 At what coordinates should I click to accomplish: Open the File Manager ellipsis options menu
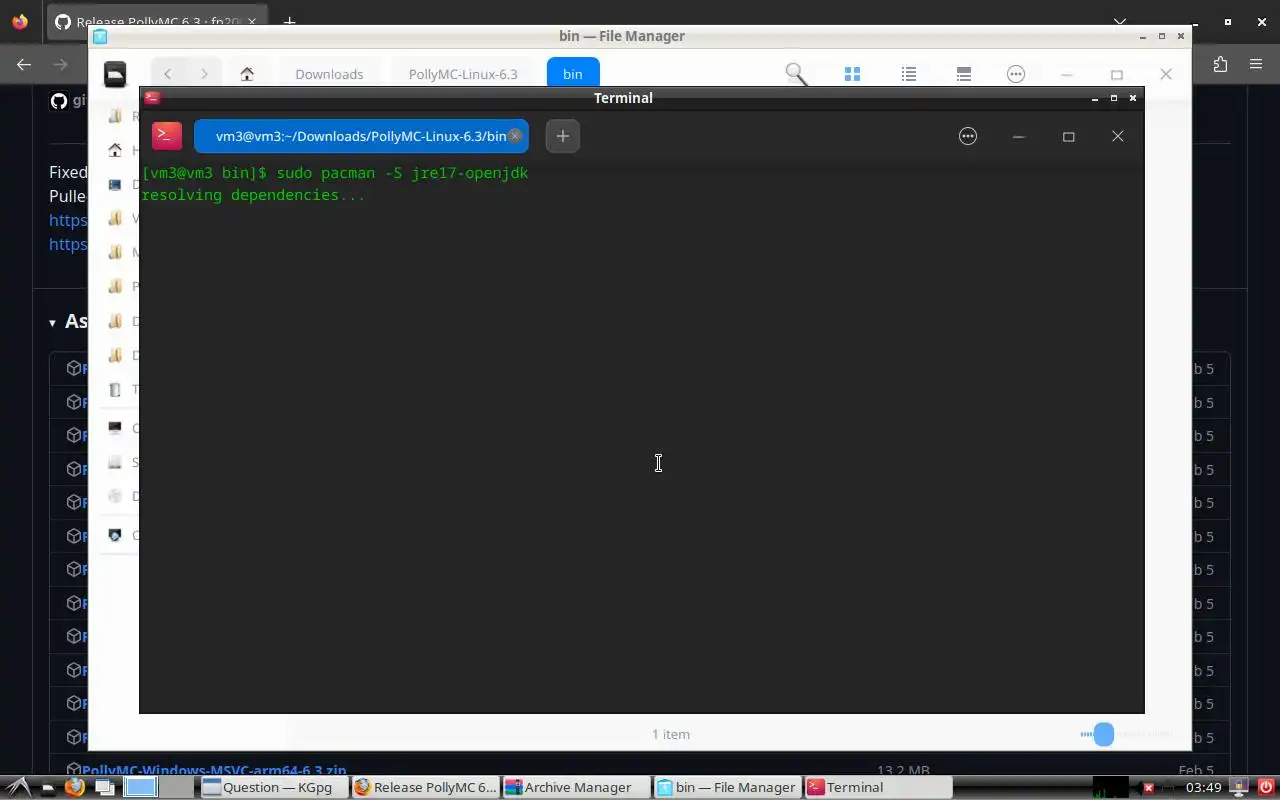1016,74
